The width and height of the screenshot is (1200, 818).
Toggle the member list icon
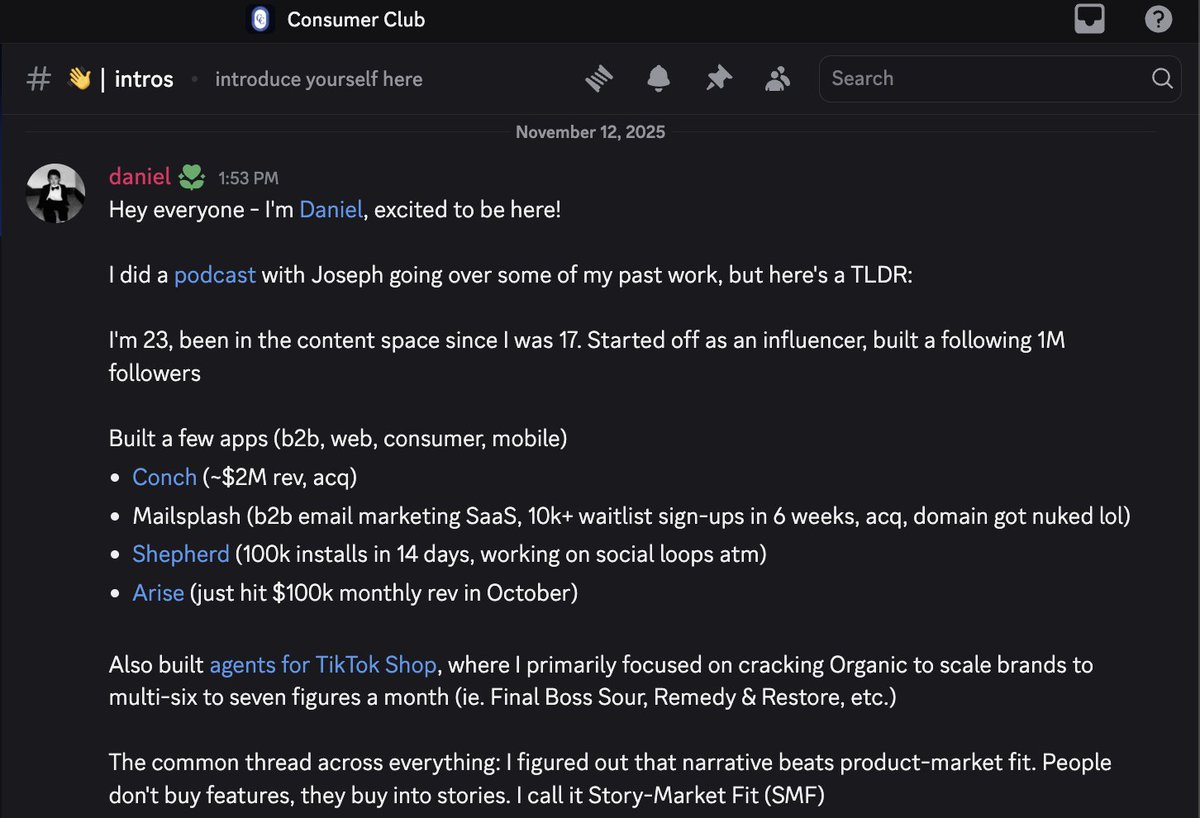tap(777, 79)
